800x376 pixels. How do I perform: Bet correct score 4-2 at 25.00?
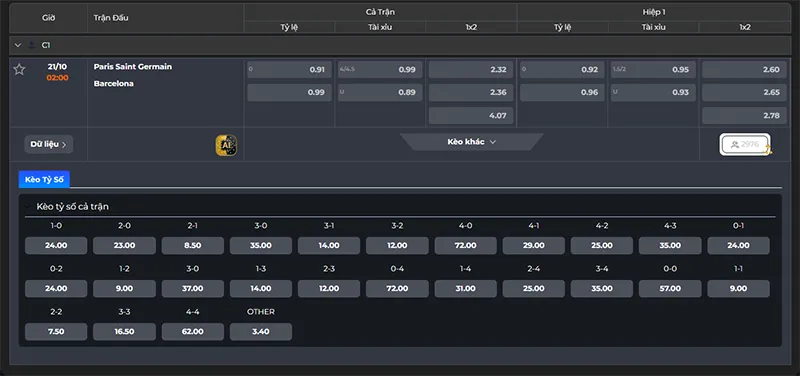click(602, 245)
